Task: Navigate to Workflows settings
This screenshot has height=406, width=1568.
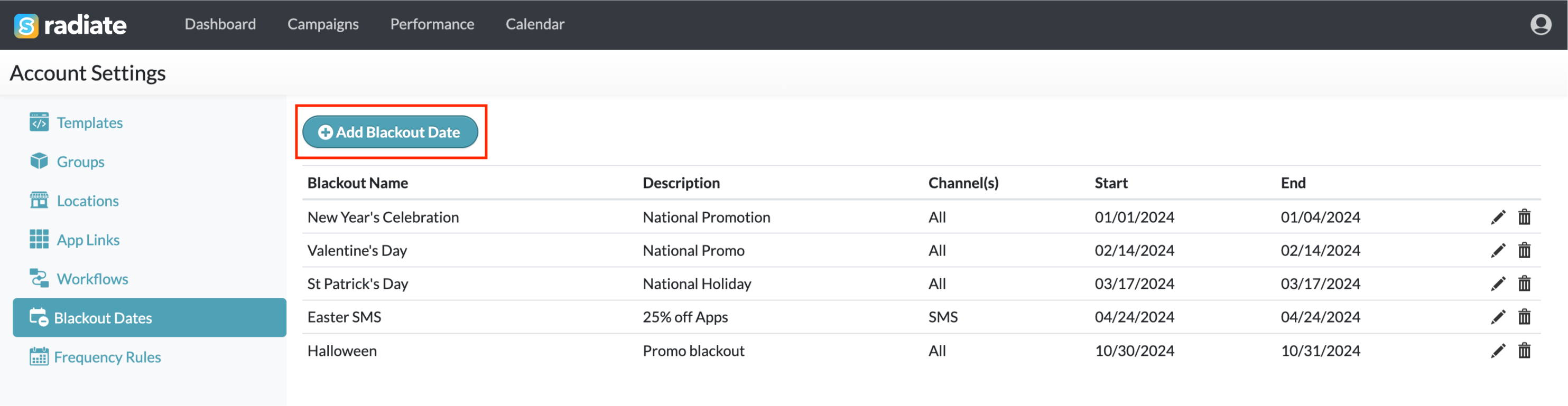Action: pos(92,279)
